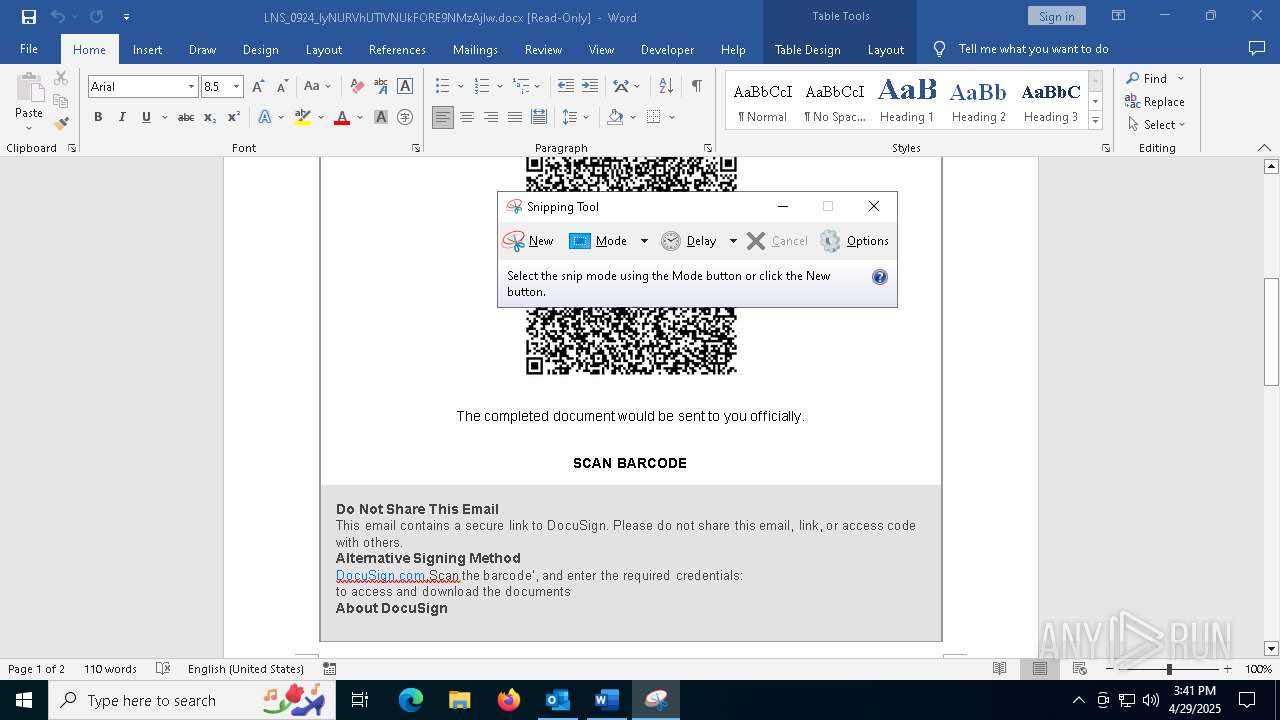Open Outlook from the taskbar
Screen dimensions: 1280x720
coord(558,700)
